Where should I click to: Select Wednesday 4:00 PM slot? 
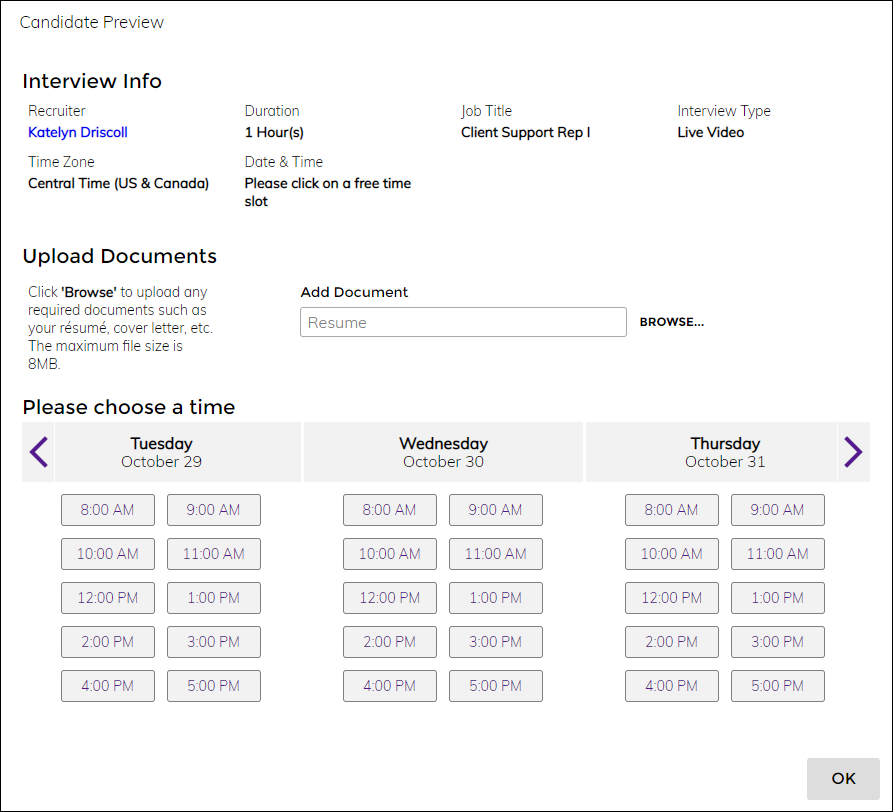(390, 686)
